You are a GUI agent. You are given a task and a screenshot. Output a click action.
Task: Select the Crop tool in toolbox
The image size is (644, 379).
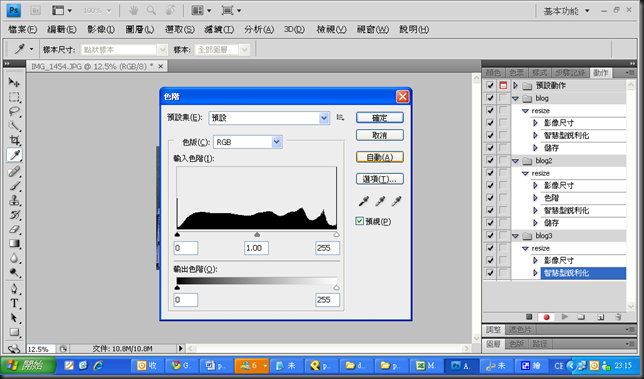coord(14,140)
